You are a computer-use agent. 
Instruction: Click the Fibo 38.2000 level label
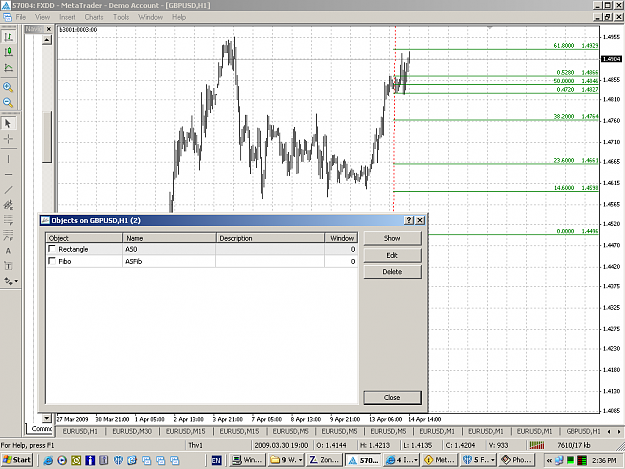(x=564, y=116)
